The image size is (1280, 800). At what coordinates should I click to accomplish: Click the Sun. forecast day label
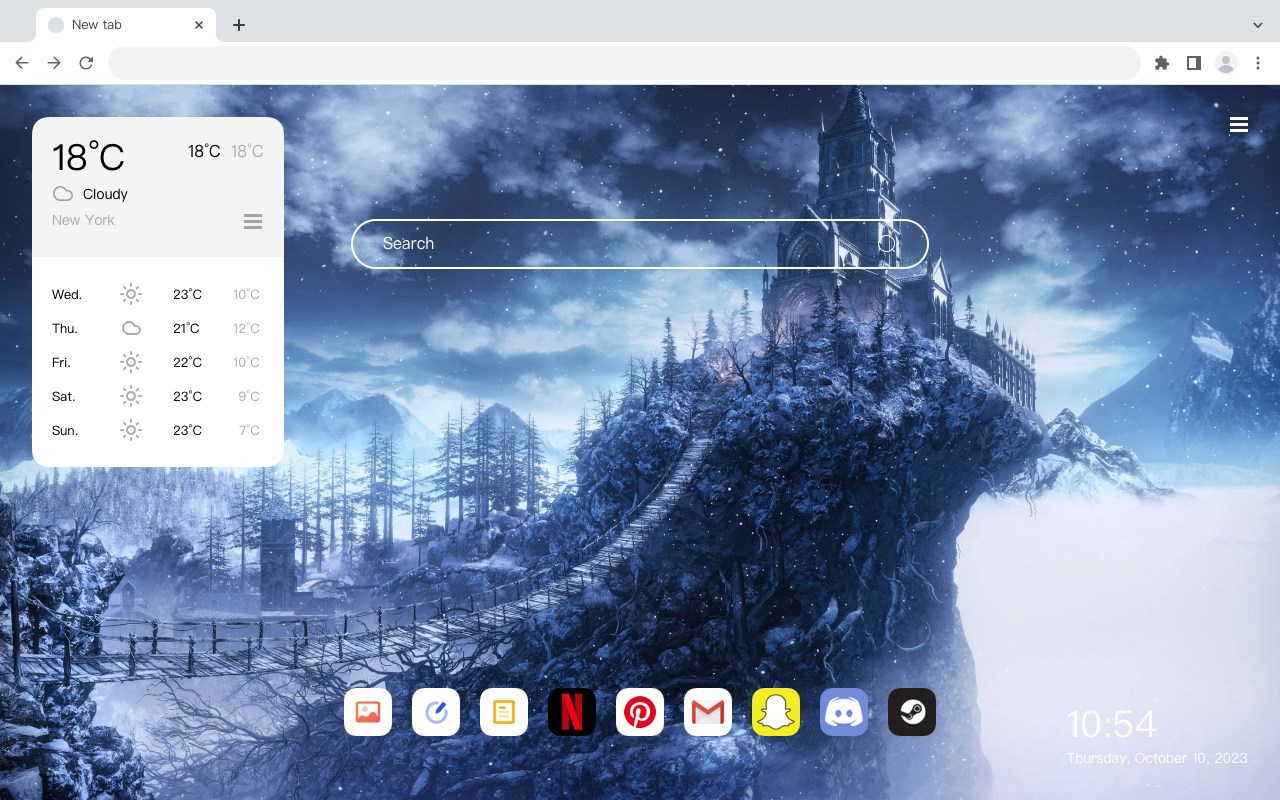[65, 430]
